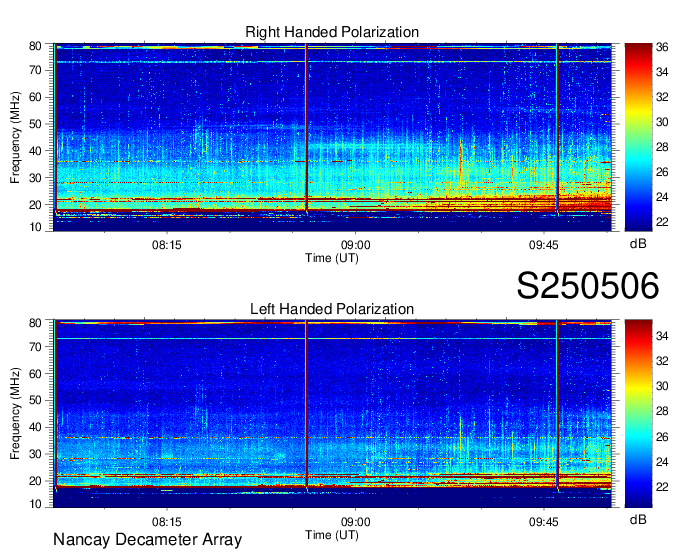Click the 80 MHz tick on Left Handed plot
Viewport: 680px width, 552px height.
tap(35, 323)
